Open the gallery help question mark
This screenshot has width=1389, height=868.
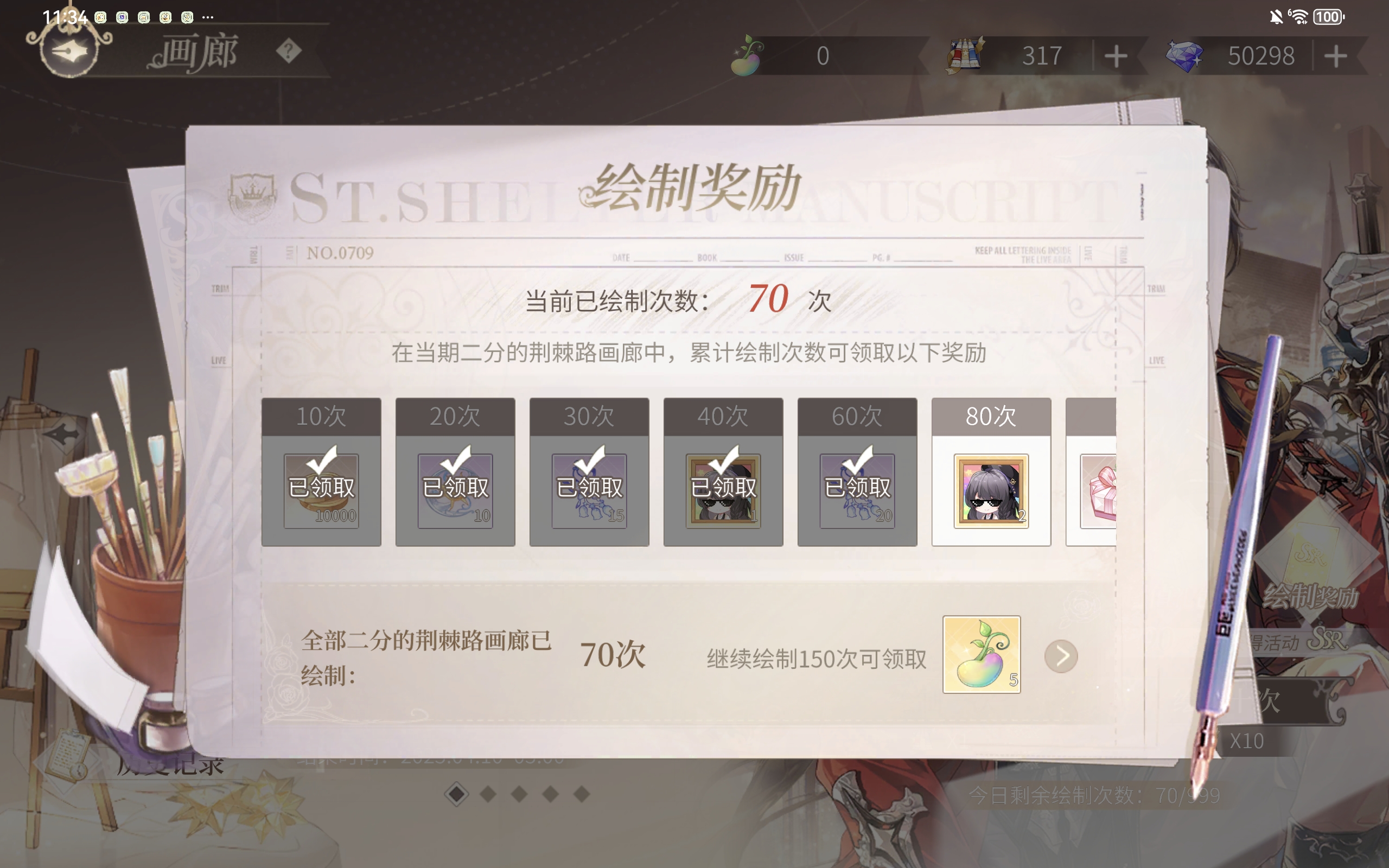pyautogui.click(x=289, y=52)
